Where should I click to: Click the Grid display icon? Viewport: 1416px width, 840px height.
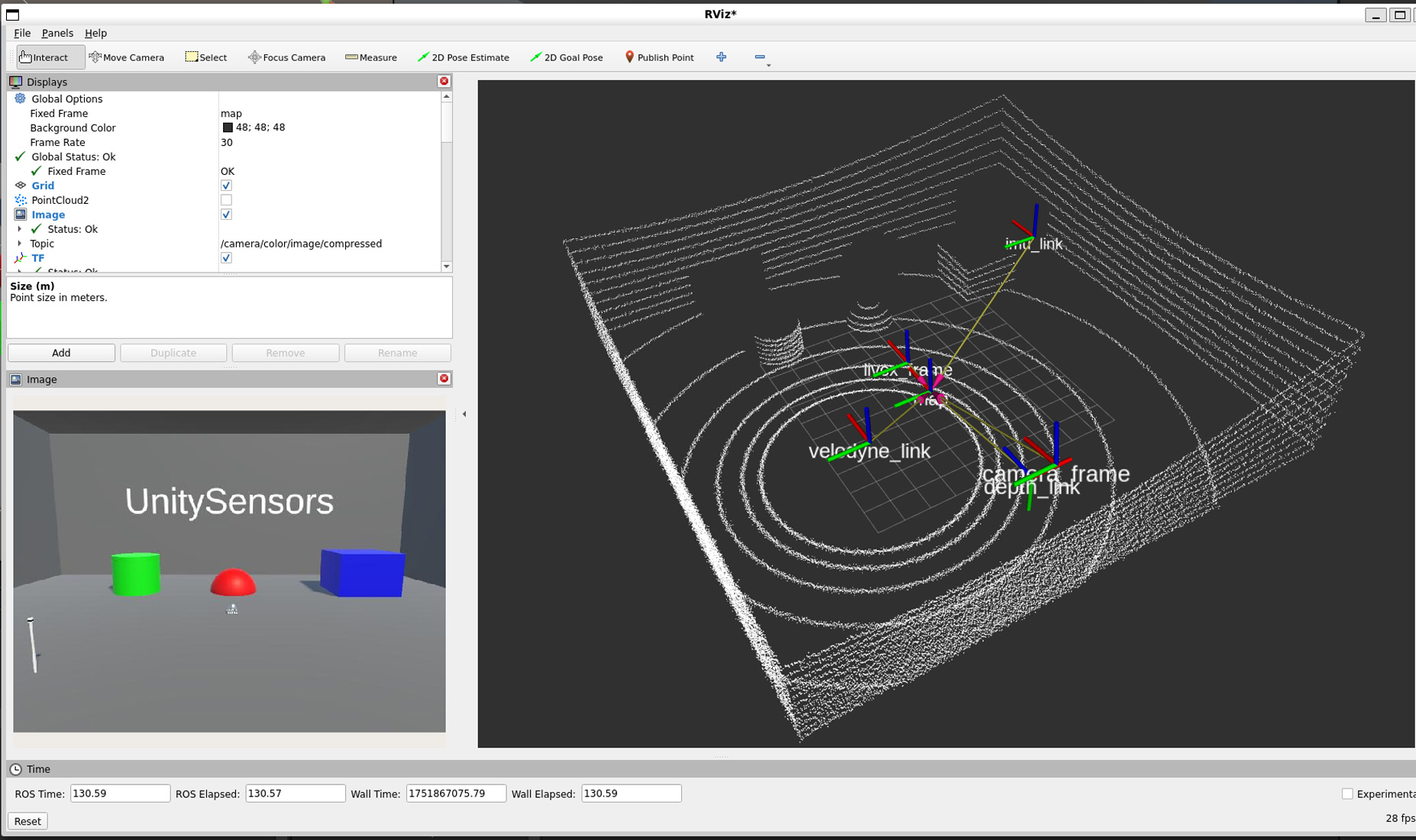pos(20,186)
